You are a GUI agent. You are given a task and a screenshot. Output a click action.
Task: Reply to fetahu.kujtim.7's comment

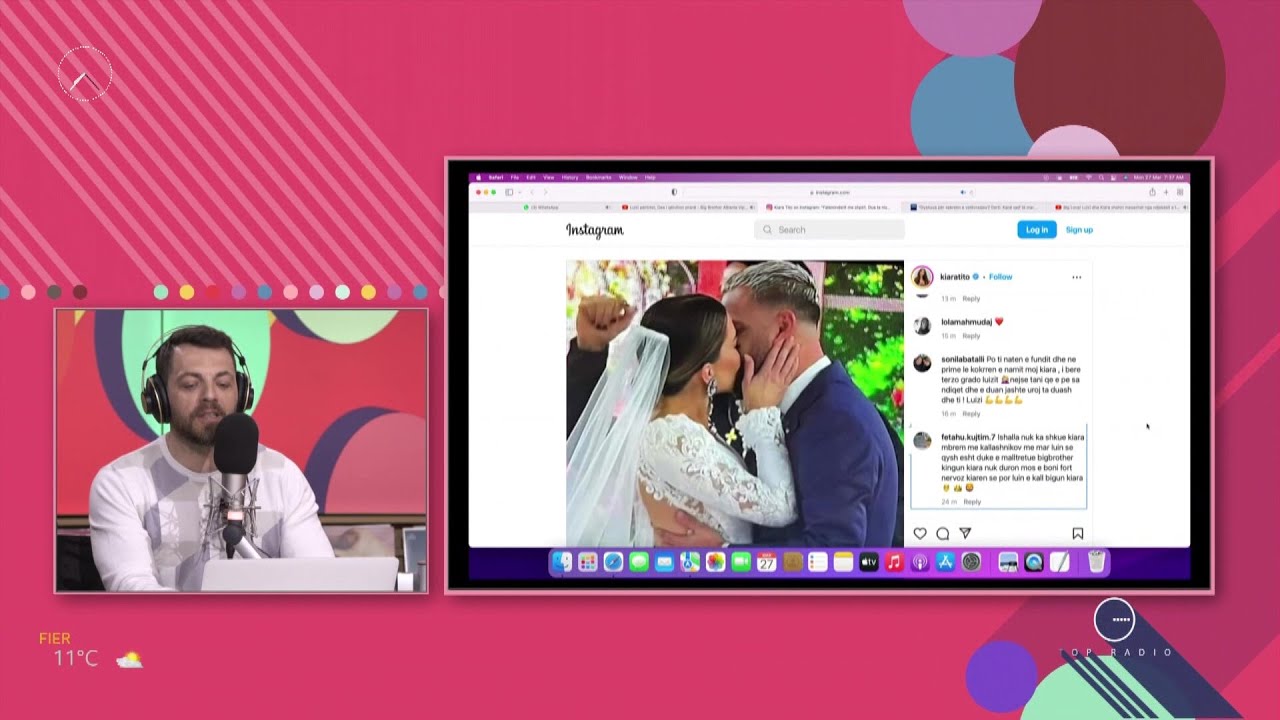972,502
